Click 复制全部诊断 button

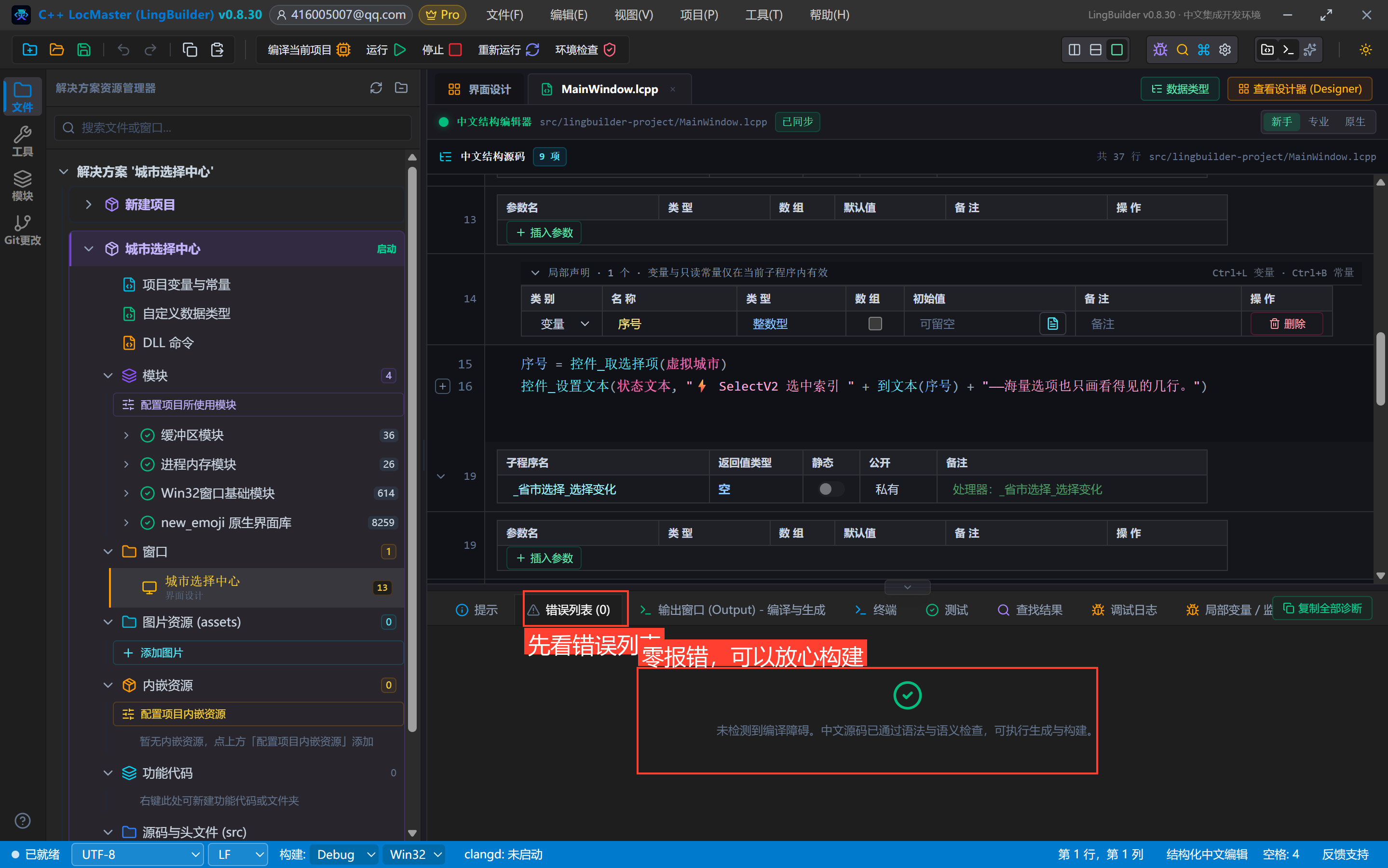pos(1322,608)
